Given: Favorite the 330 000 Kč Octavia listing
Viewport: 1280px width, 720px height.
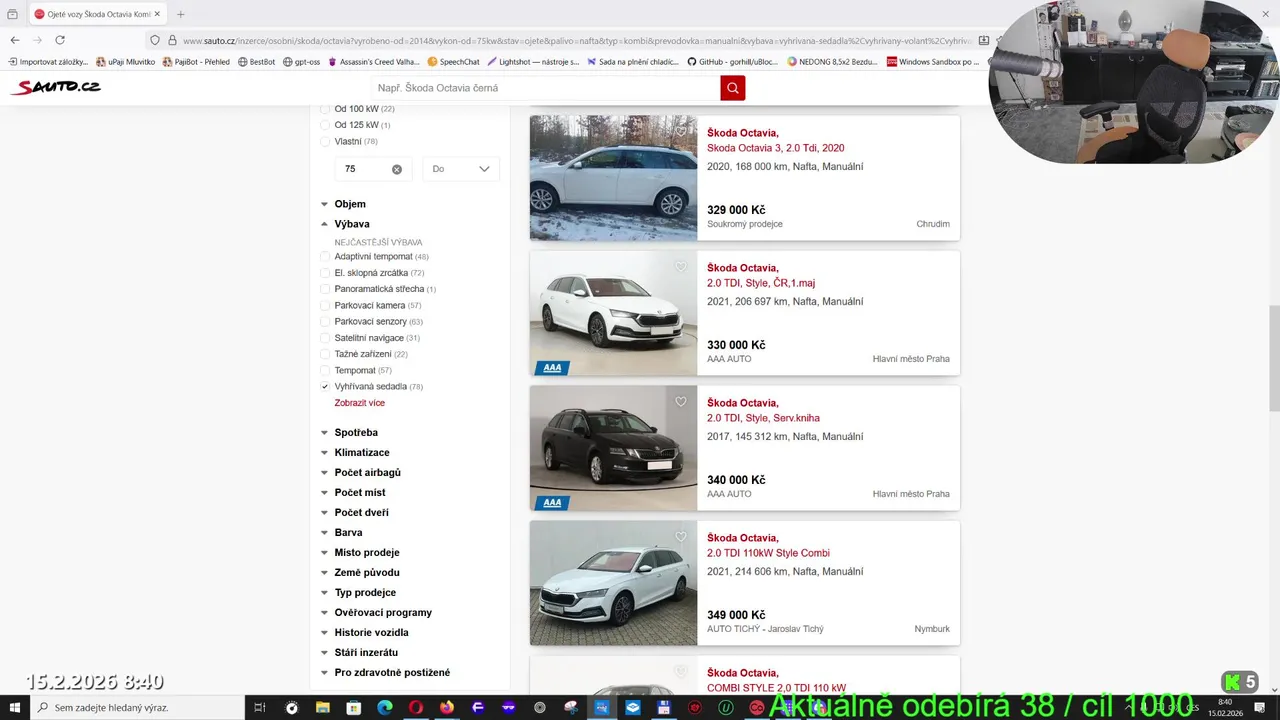Looking at the screenshot, I should [x=681, y=267].
